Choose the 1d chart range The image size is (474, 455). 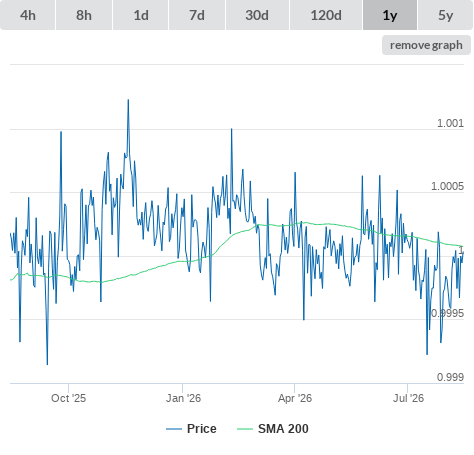pyautogui.click(x=141, y=15)
